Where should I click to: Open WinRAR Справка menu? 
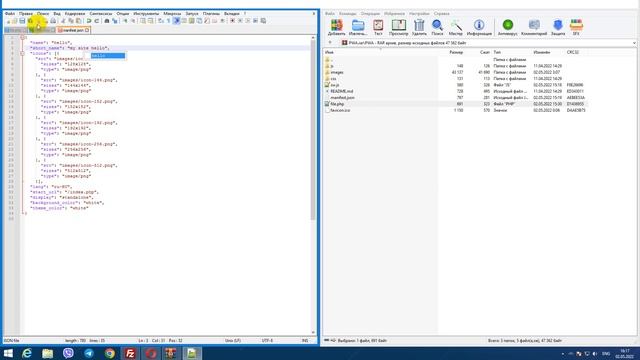pyautogui.click(x=442, y=13)
